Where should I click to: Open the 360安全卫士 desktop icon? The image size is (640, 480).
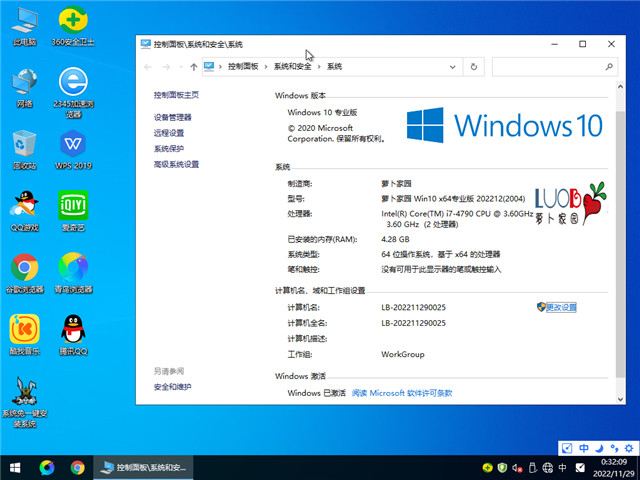(x=73, y=26)
